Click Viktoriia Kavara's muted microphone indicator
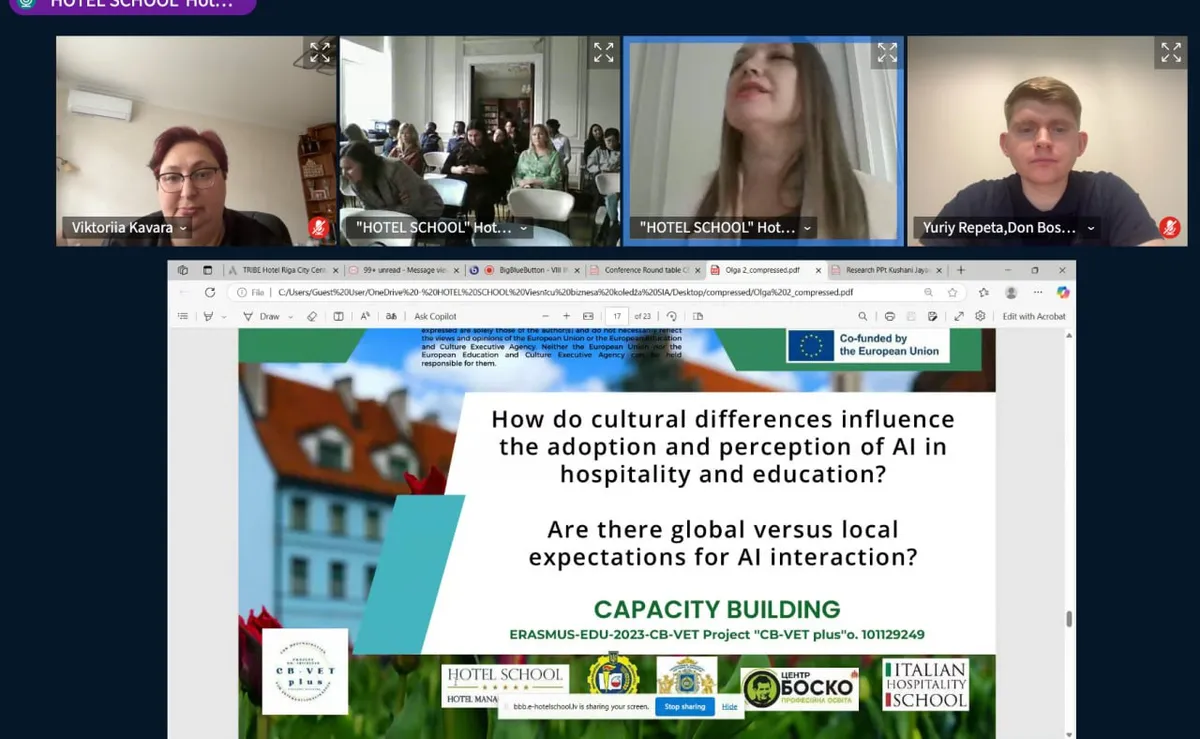1200x739 pixels. coord(319,228)
